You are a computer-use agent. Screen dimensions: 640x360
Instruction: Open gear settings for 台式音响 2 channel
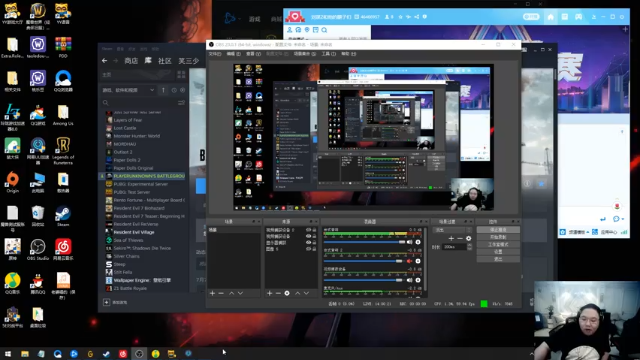[418, 261]
